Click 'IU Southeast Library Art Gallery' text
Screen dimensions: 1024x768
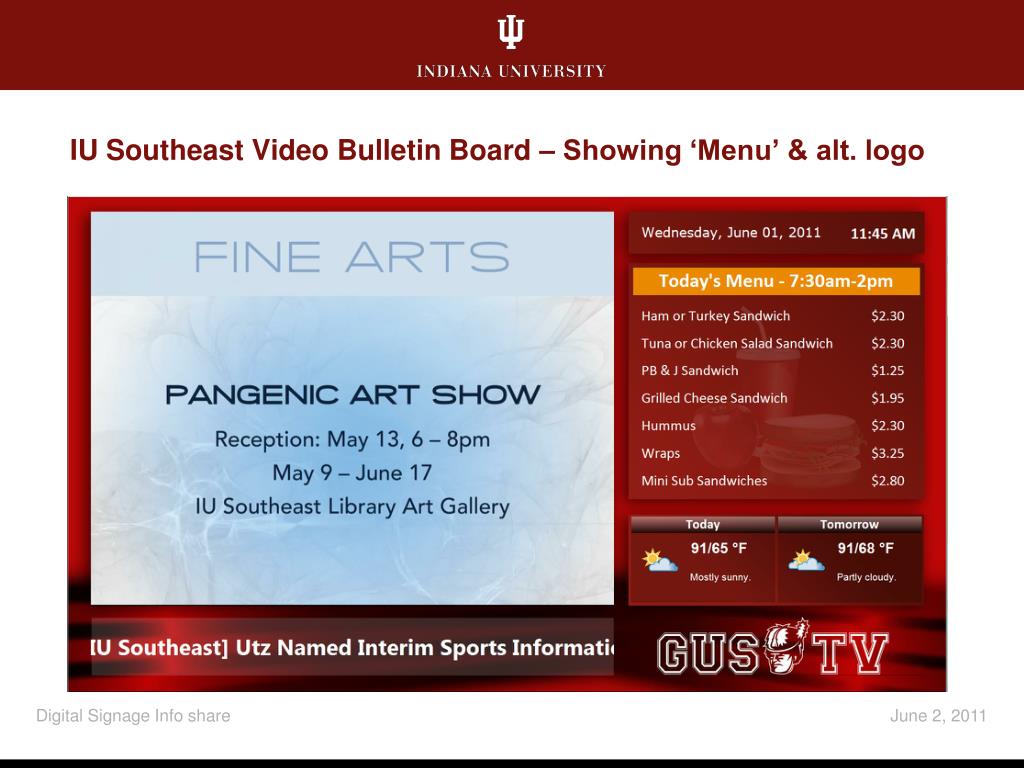click(x=353, y=507)
